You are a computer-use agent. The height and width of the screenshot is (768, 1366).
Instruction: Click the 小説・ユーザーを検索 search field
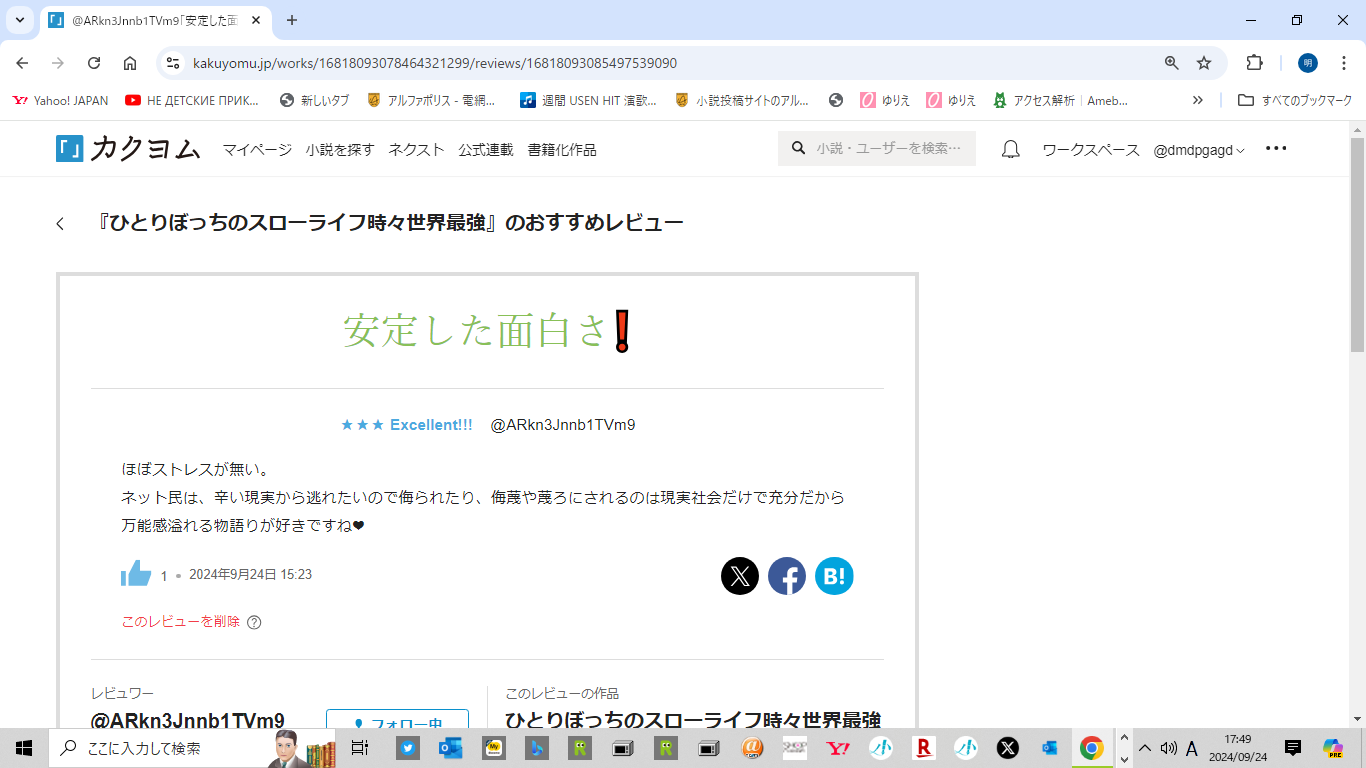coord(886,148)
